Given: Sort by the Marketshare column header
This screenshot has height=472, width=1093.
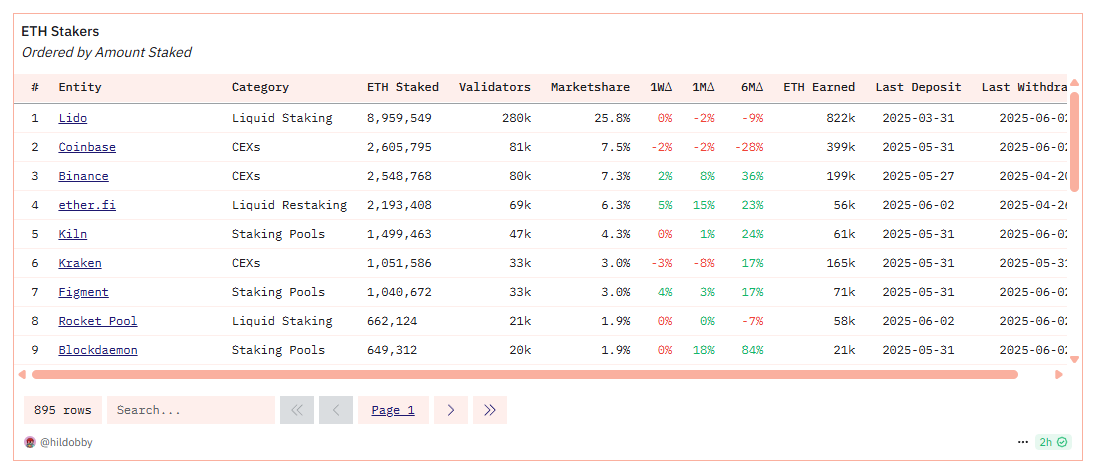Looking at the screenshot, I should pyautogui.click(x=590, y=87).
